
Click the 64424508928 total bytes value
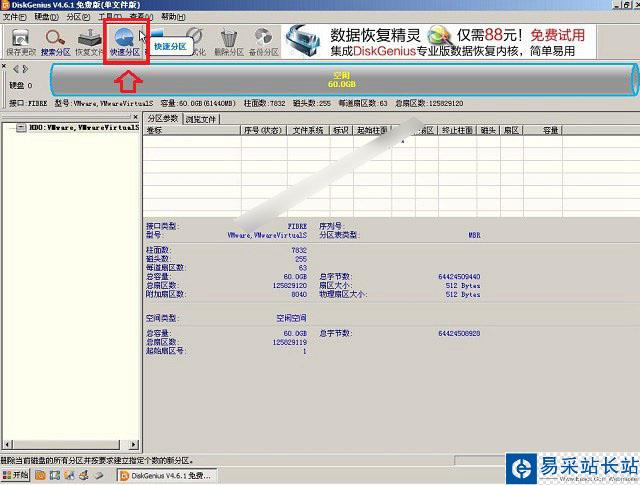click(459, 334)
